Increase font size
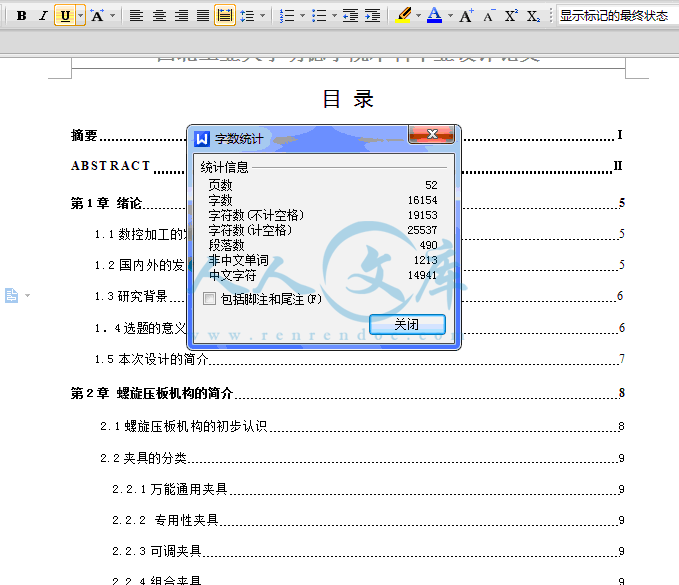 (466, 16)
